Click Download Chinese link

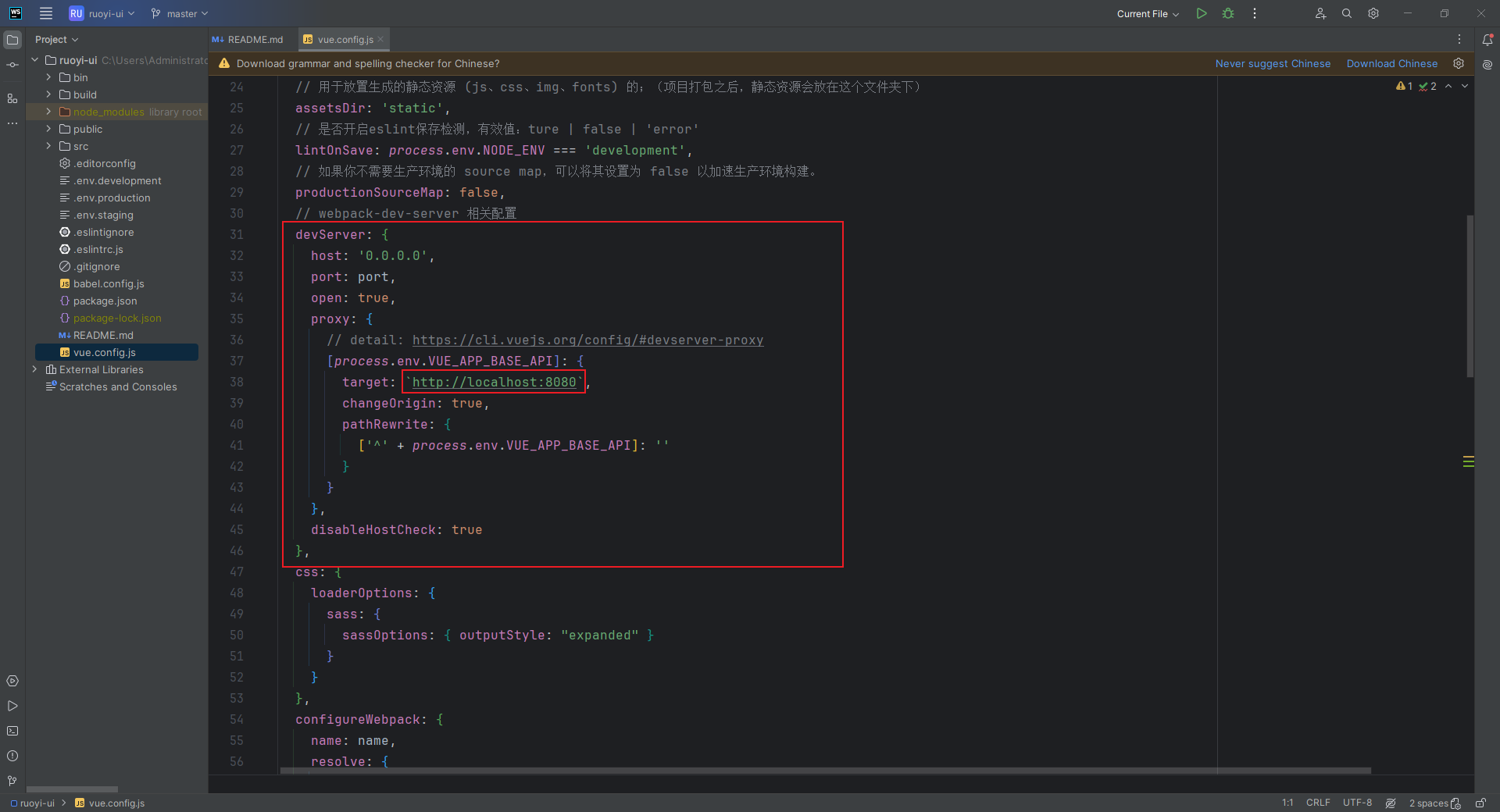pos(1392,63)
